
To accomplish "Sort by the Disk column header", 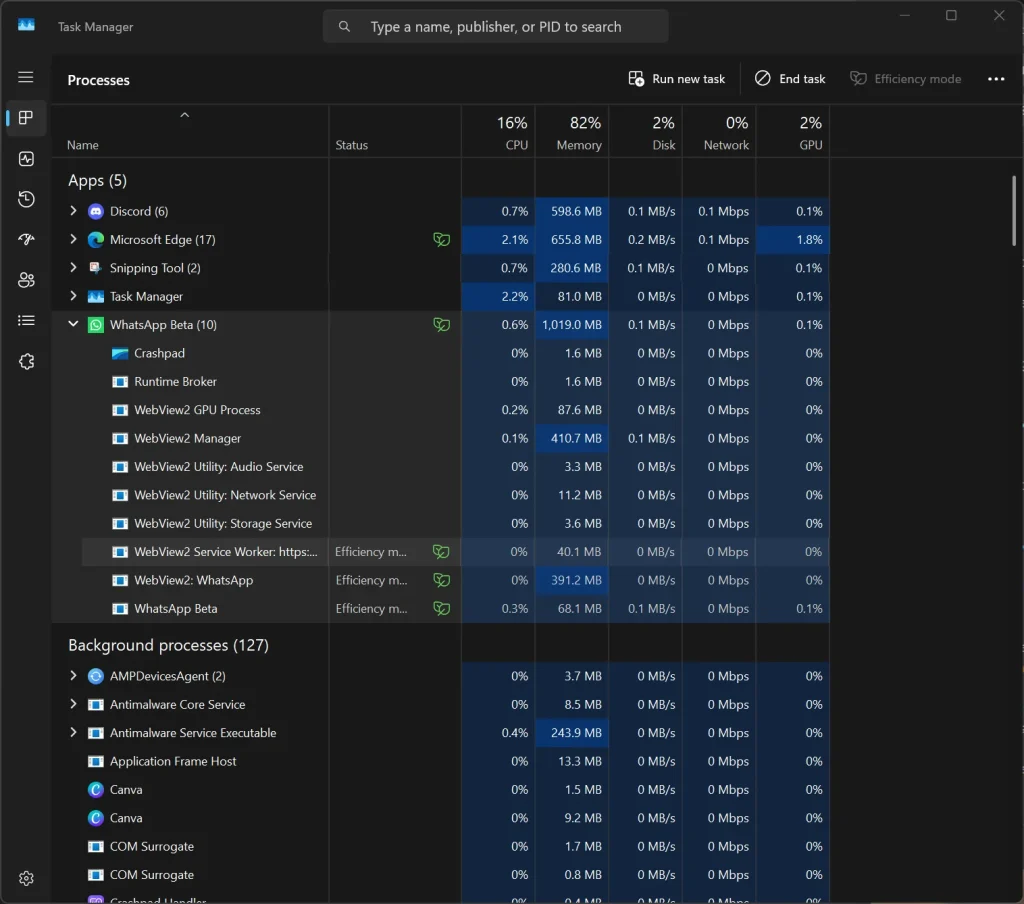I will 646,132.
